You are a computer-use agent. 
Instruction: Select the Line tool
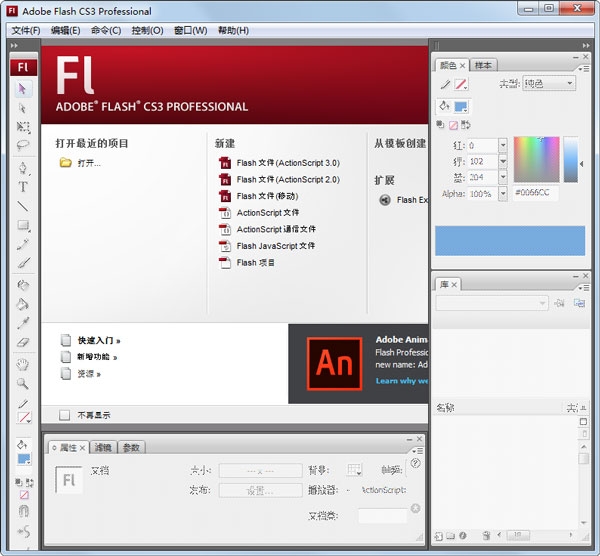pos(23,206)
